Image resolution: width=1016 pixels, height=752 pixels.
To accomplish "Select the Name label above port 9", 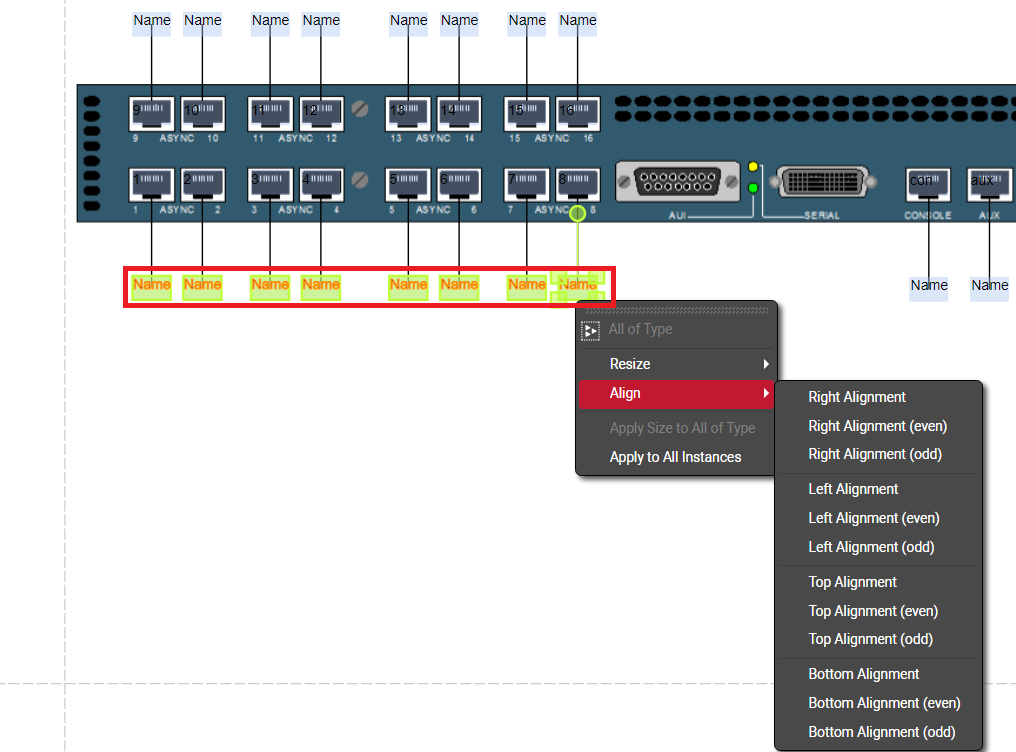I will click(x=152, y=21).
